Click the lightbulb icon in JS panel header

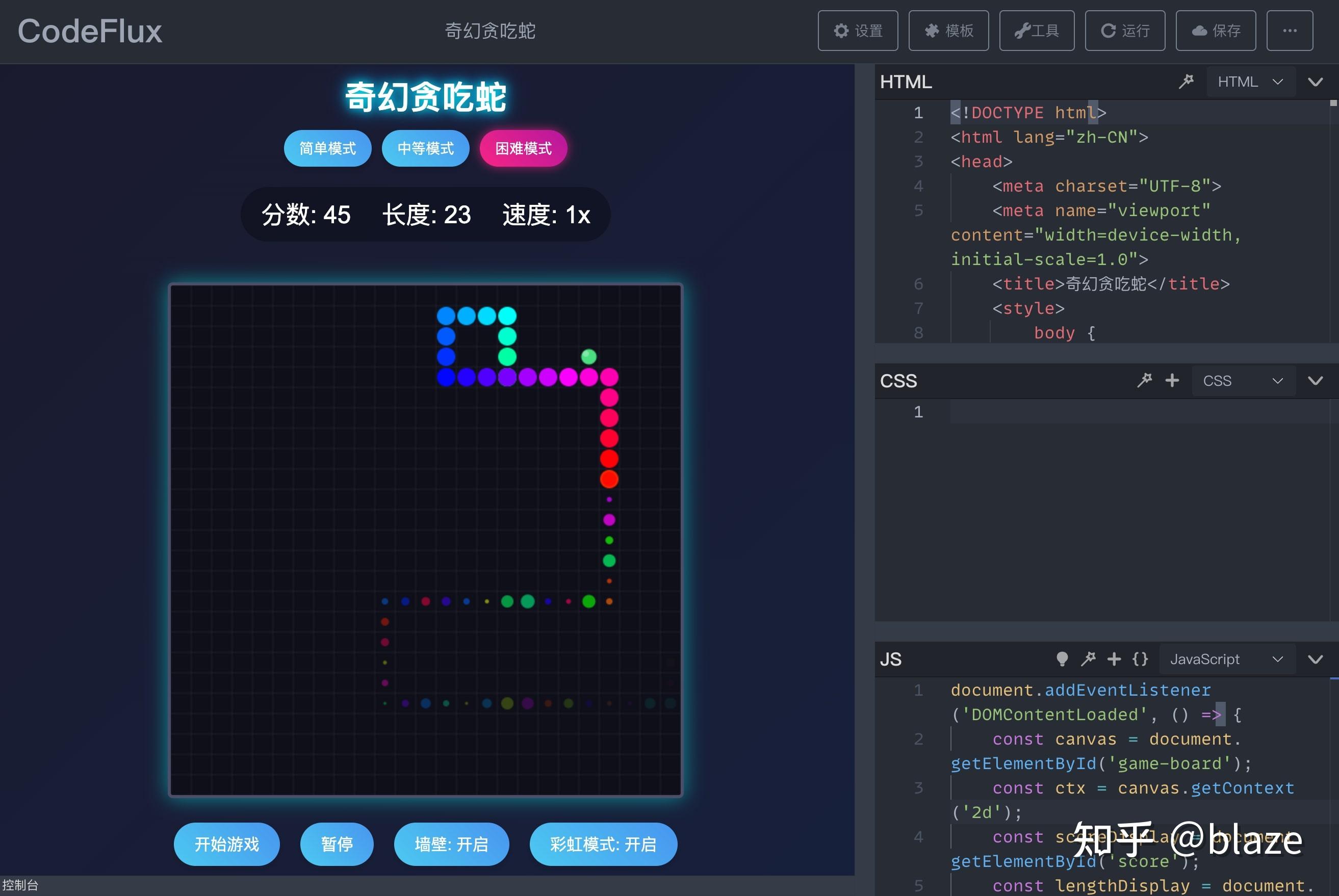click(x=1062, y=659)
